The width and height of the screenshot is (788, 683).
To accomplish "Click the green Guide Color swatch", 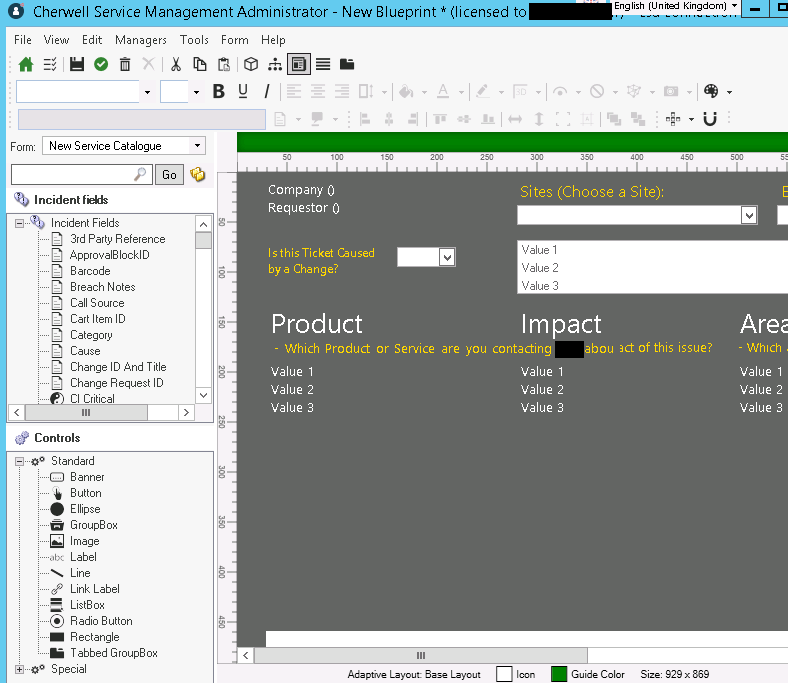I will pyautogui.click(x=559, y=674).
